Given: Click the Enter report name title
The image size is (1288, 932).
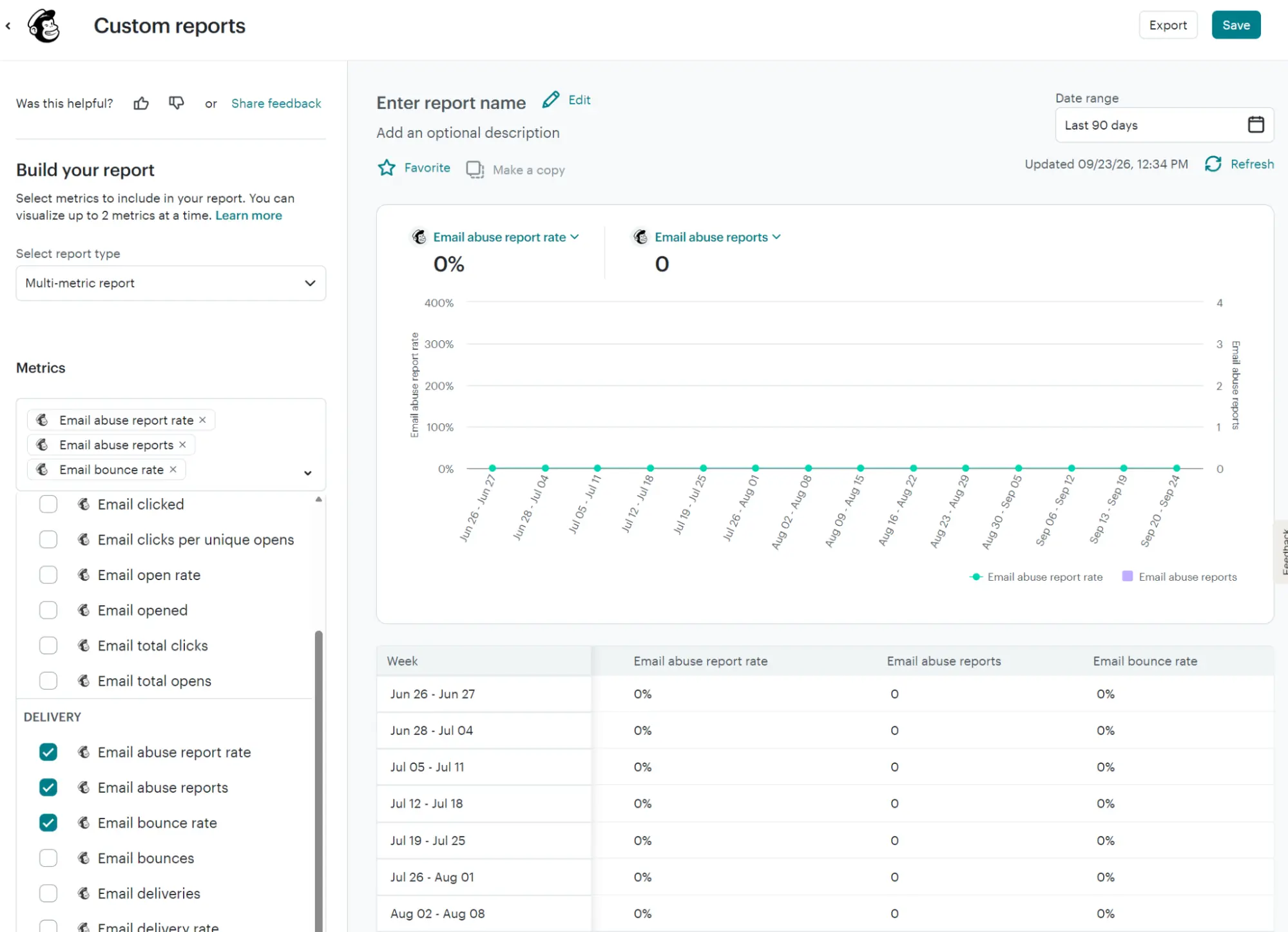Looking at the screenshot, I should tap(451, 102).
